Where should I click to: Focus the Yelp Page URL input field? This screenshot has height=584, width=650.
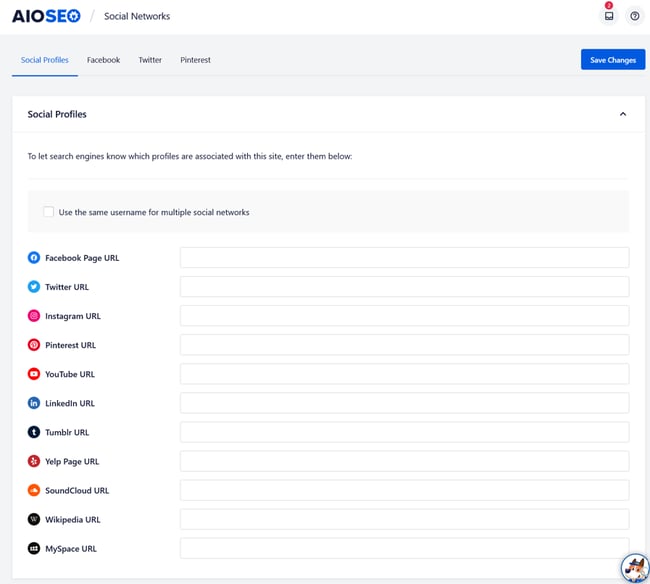coord(405,461)
